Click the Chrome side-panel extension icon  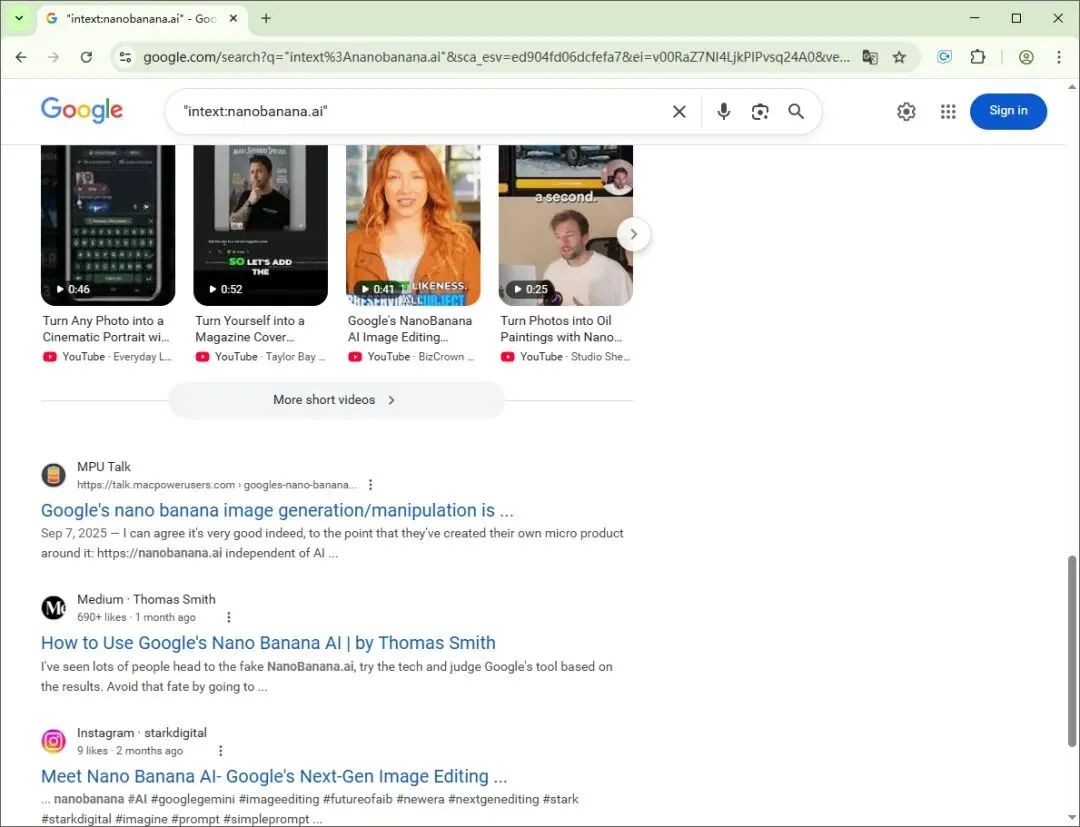tap(944, 57)
